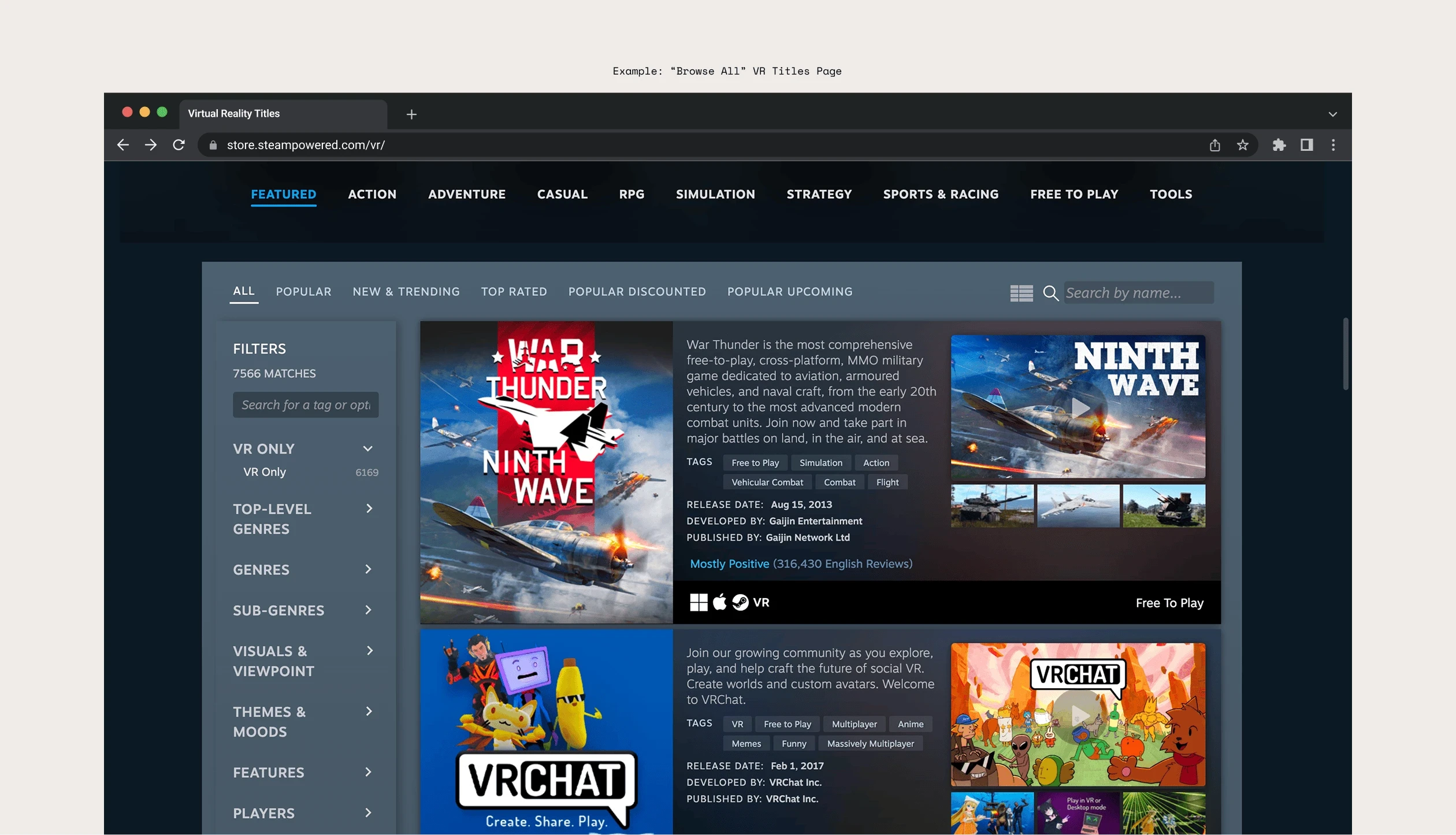Click the Search by name field
The height and width of the screenshot is (835, 1456).
tap(1138, 293)
